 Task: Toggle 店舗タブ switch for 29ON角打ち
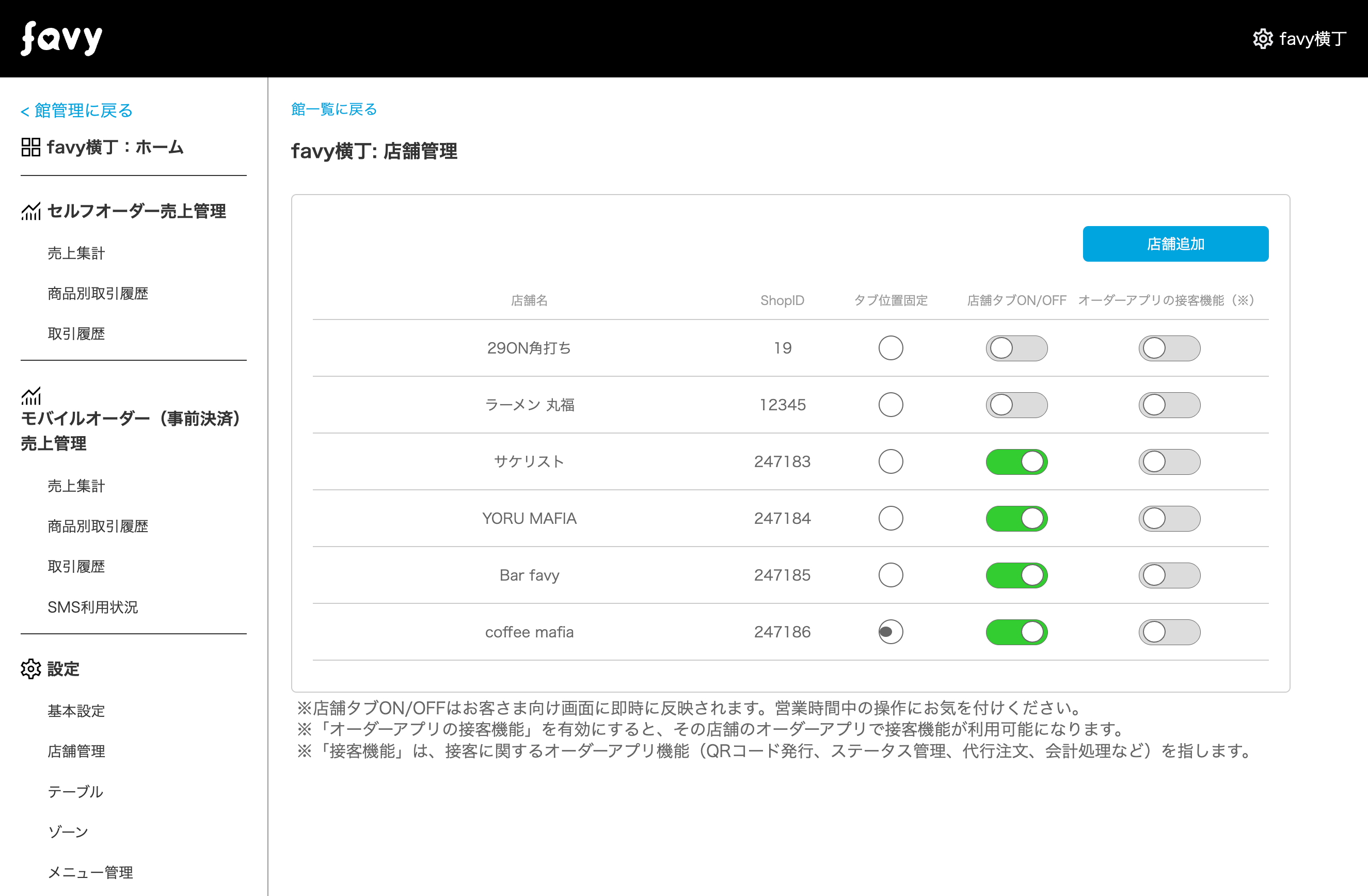pyautogui.click(x=1016, y=348)
